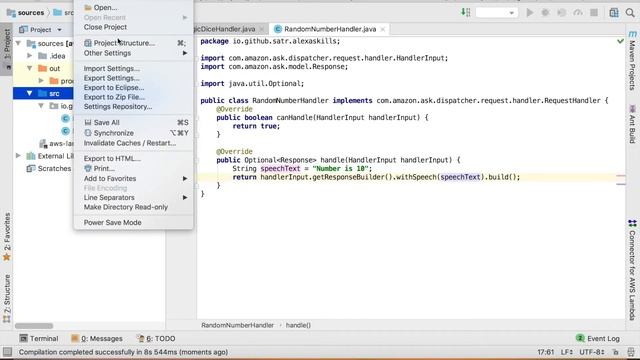Screen dimensions: 640x360
Task: Open the Favorites tool window
Action: tap(7, 237)
